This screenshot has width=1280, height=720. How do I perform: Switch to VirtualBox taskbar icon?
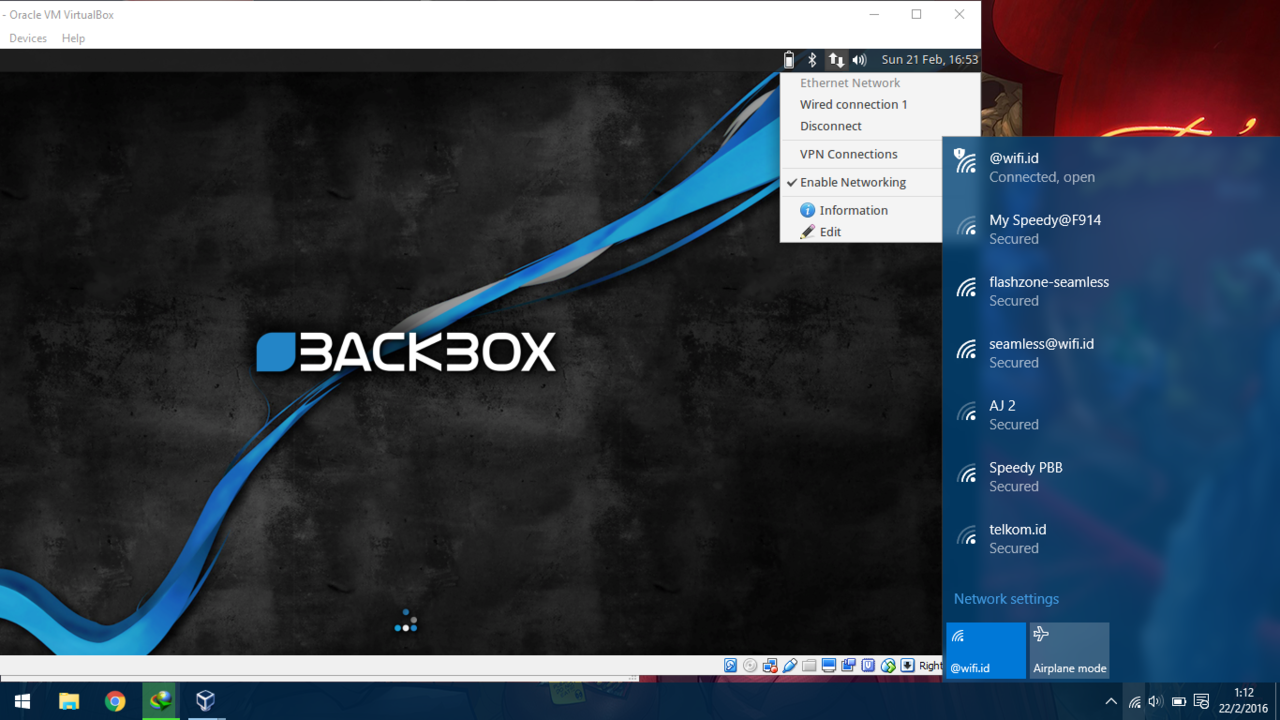coord(206,701)
